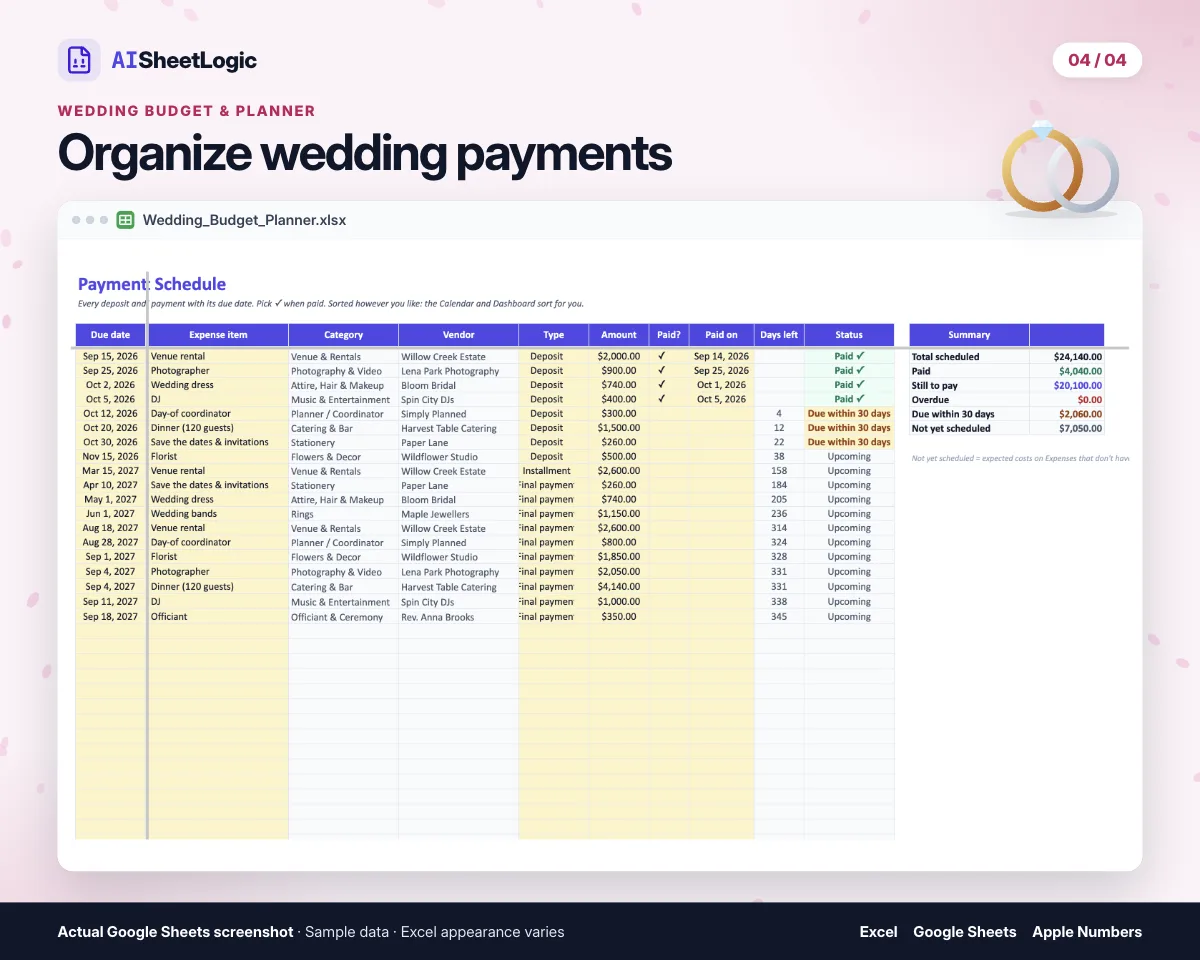Image resolution: width=1200 pixels, height=960 pixels.
Task: Click the $24,140.00 total scheduled value
Action: pyautogui.click(x=1078, y=356)
